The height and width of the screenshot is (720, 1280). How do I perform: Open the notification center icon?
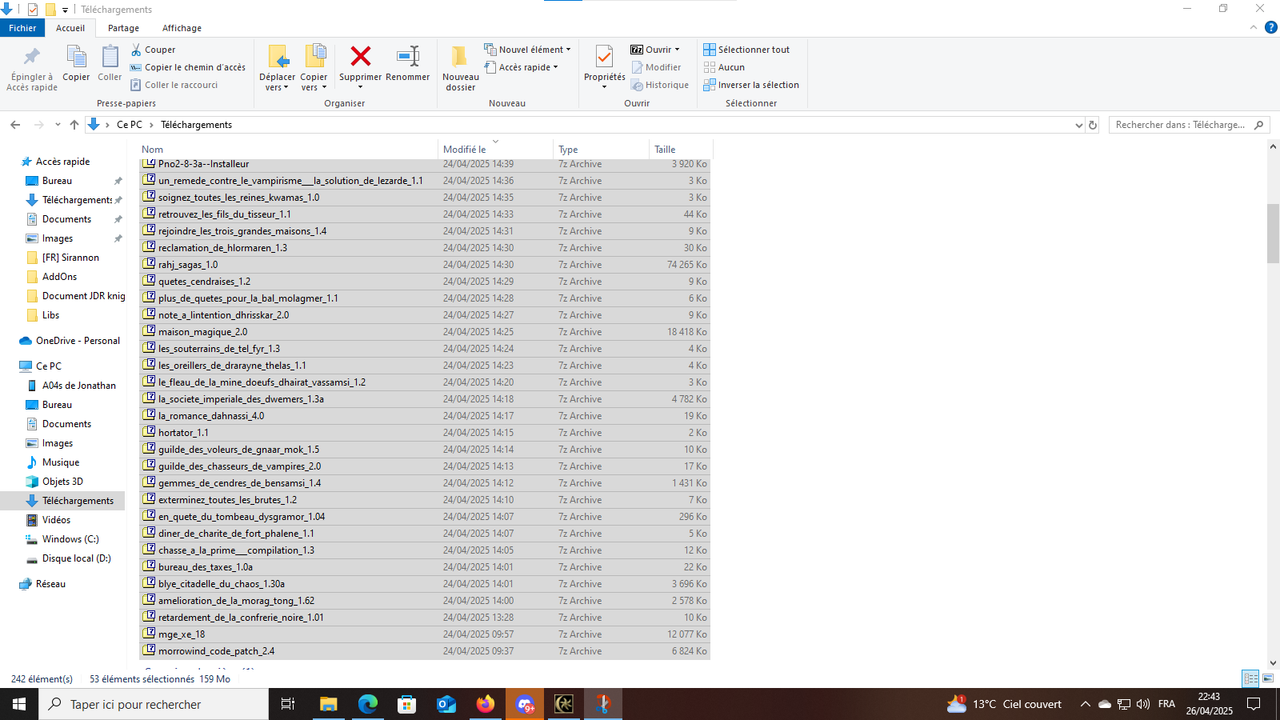click(1254, 704)
